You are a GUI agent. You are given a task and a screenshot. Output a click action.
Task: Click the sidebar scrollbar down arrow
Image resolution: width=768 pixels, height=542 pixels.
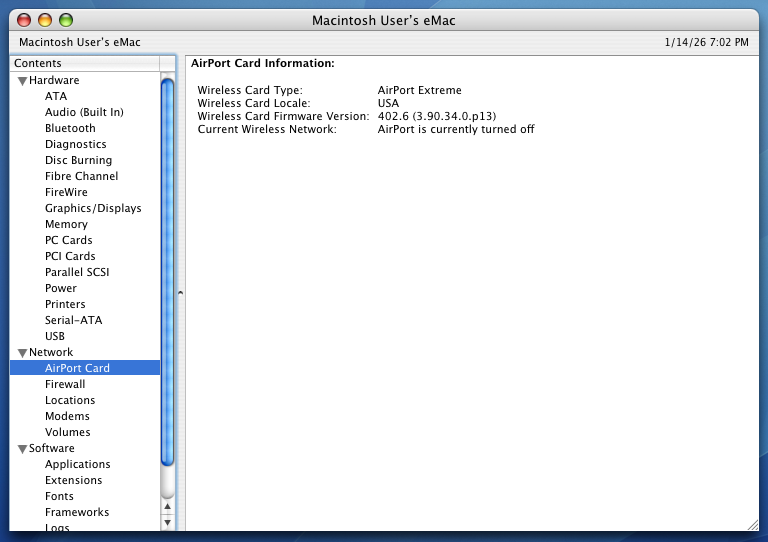168,522
